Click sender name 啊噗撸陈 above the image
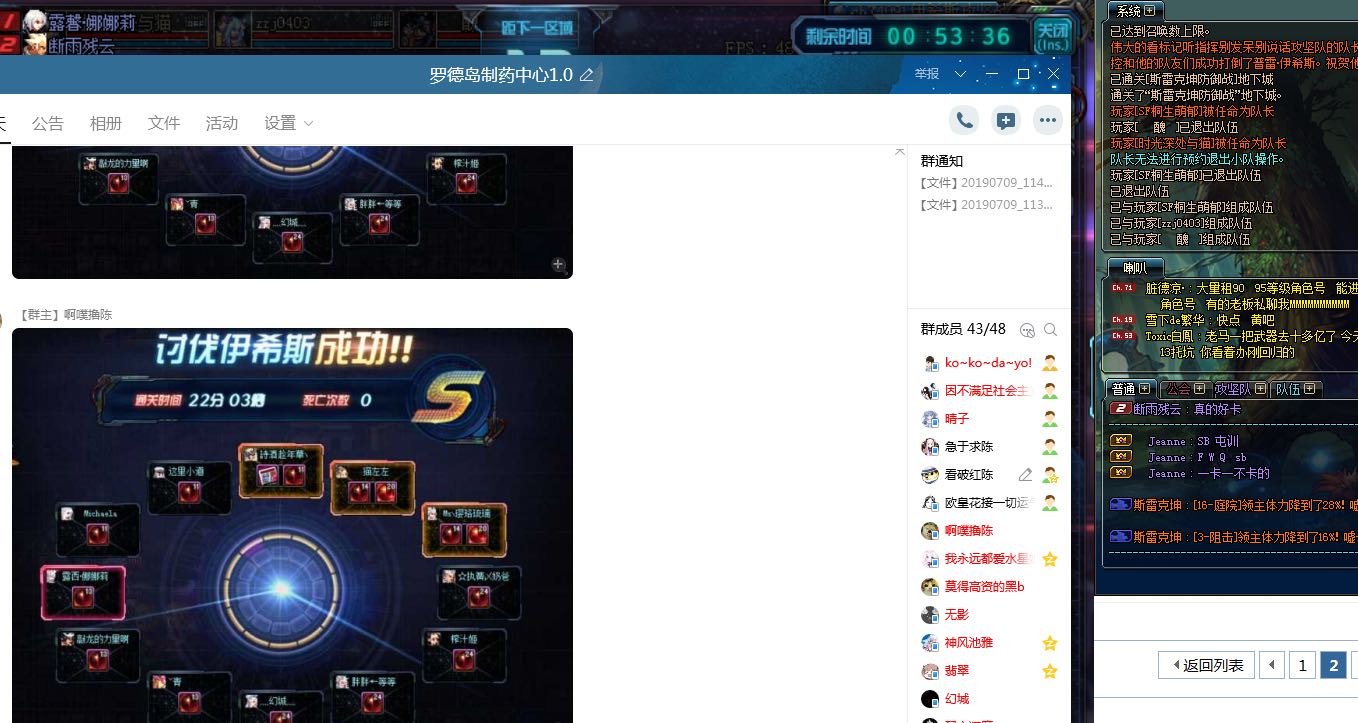This screenshot has height=723, width=1358. click(88, 315)
